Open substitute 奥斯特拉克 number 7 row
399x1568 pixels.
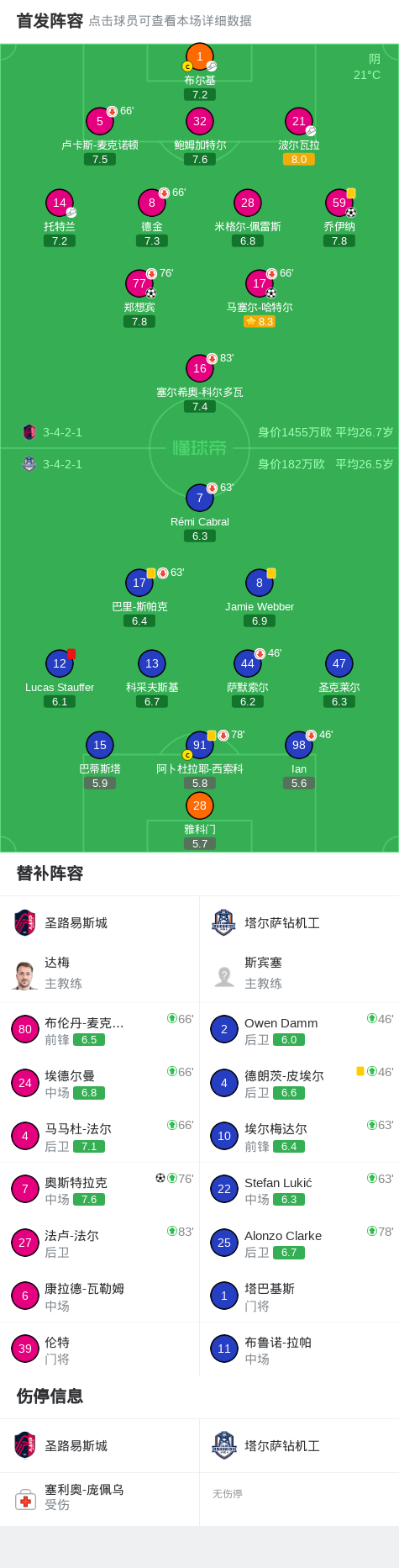tap(100, 1190)
